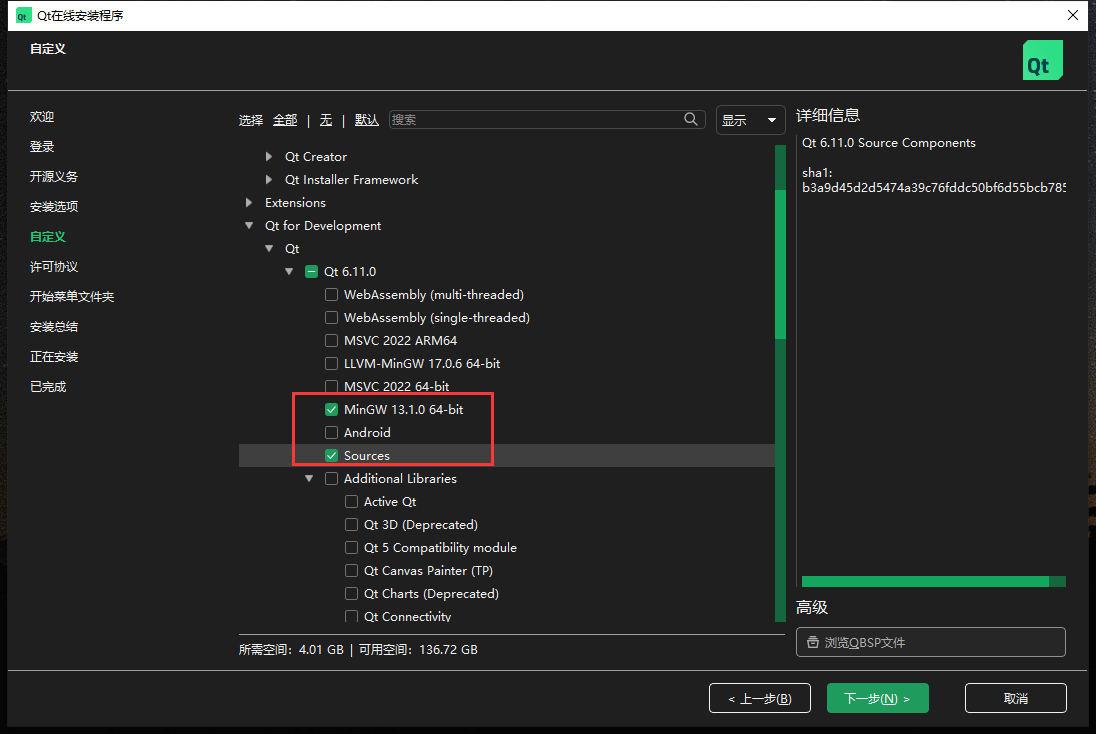This screenshot has height=734, width=1096.
Task: Click the 全部 select-all link
Action: tap(285, 120)
